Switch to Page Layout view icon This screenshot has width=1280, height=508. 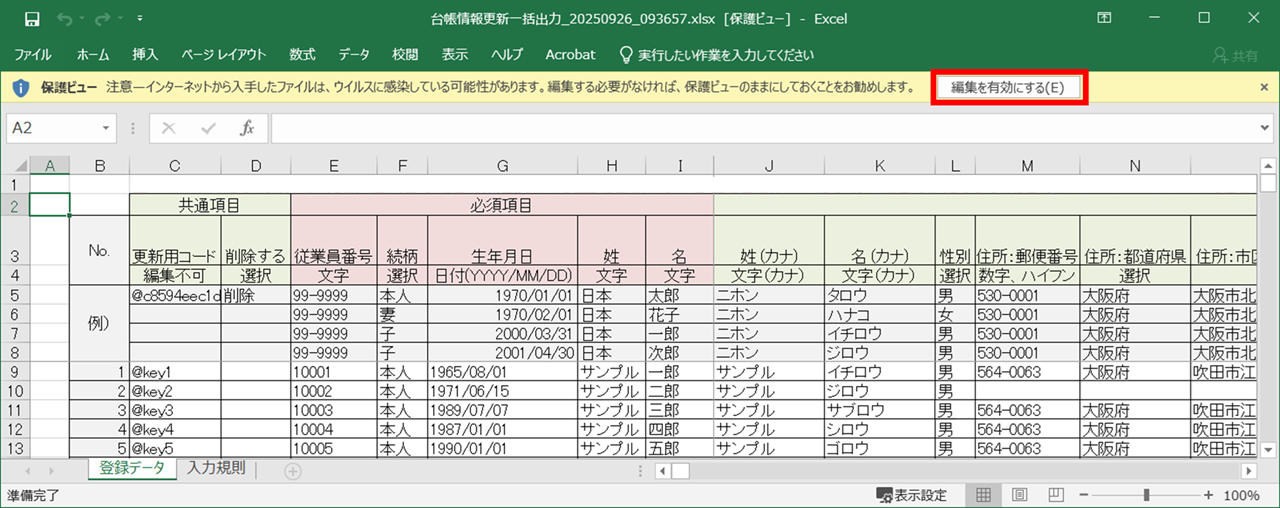coord(1020,495)
